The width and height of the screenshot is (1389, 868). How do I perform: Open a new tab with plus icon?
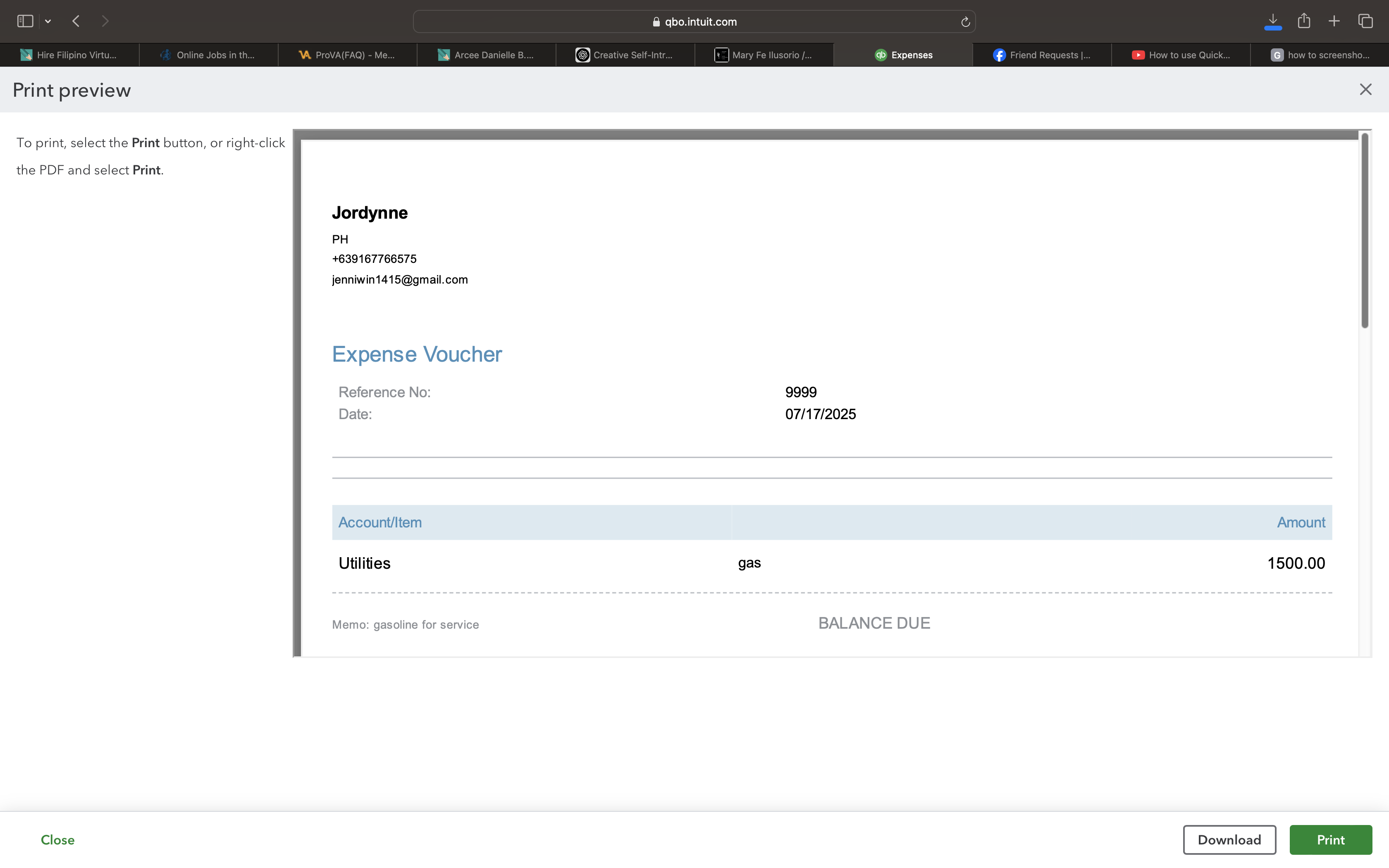point(1334,21)
